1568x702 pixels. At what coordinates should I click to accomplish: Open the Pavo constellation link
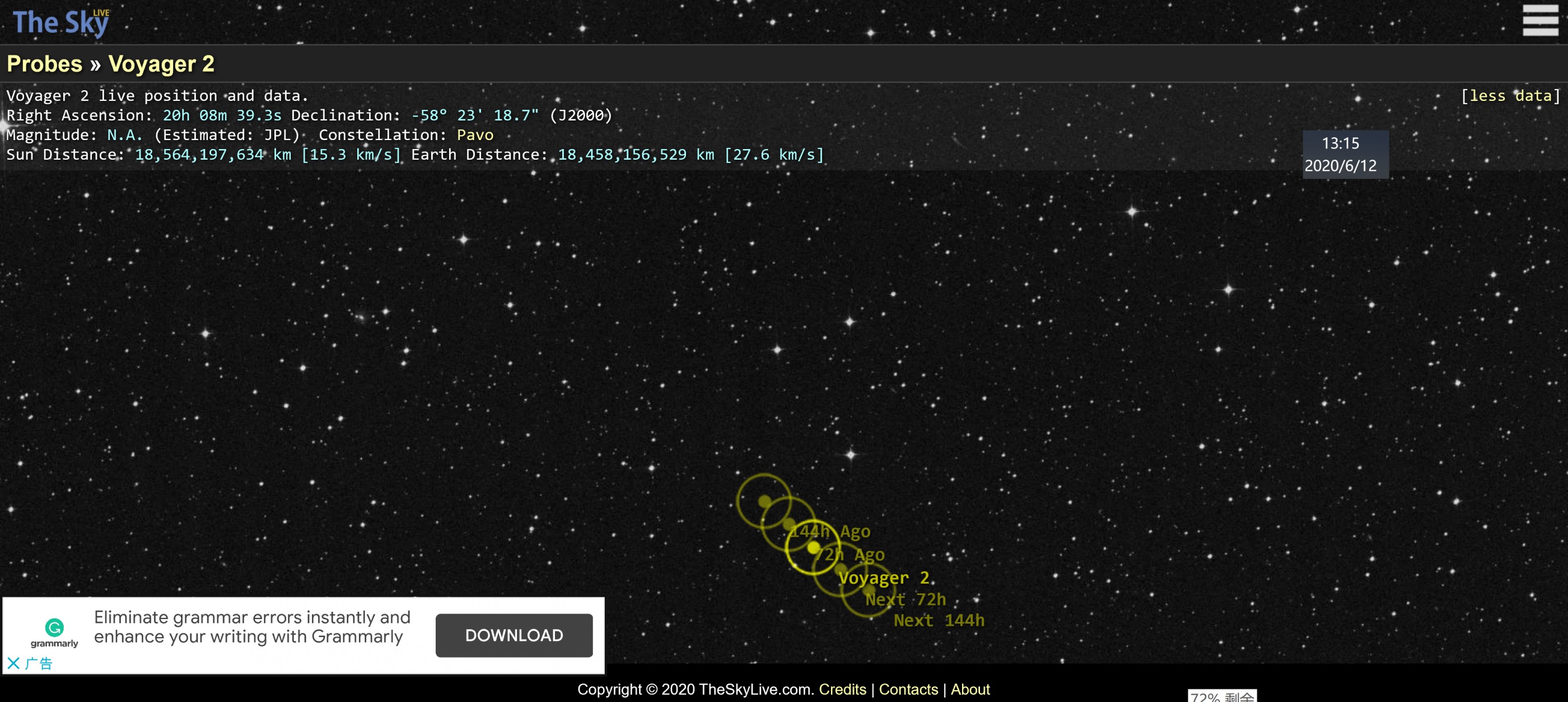(x=475, y=134)
